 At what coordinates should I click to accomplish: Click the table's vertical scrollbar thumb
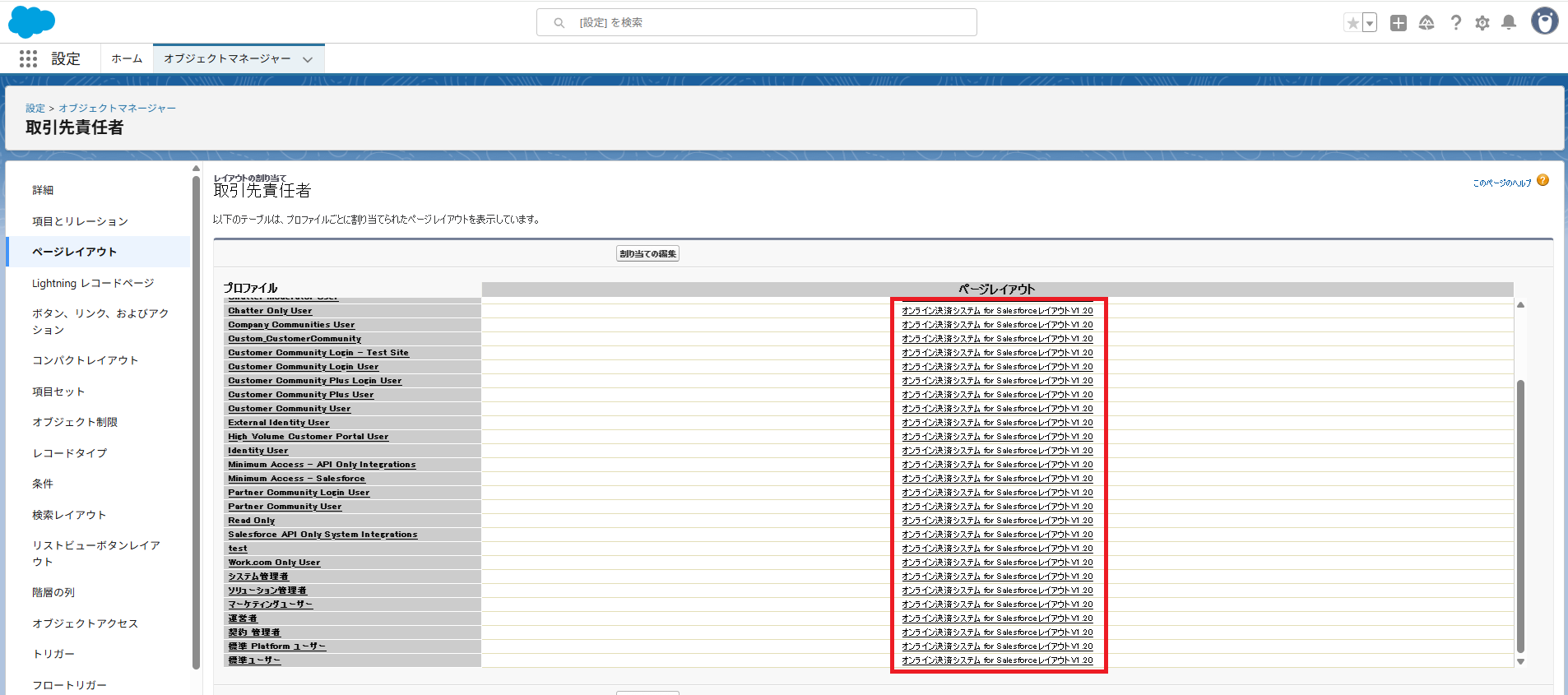point(1520,514)
